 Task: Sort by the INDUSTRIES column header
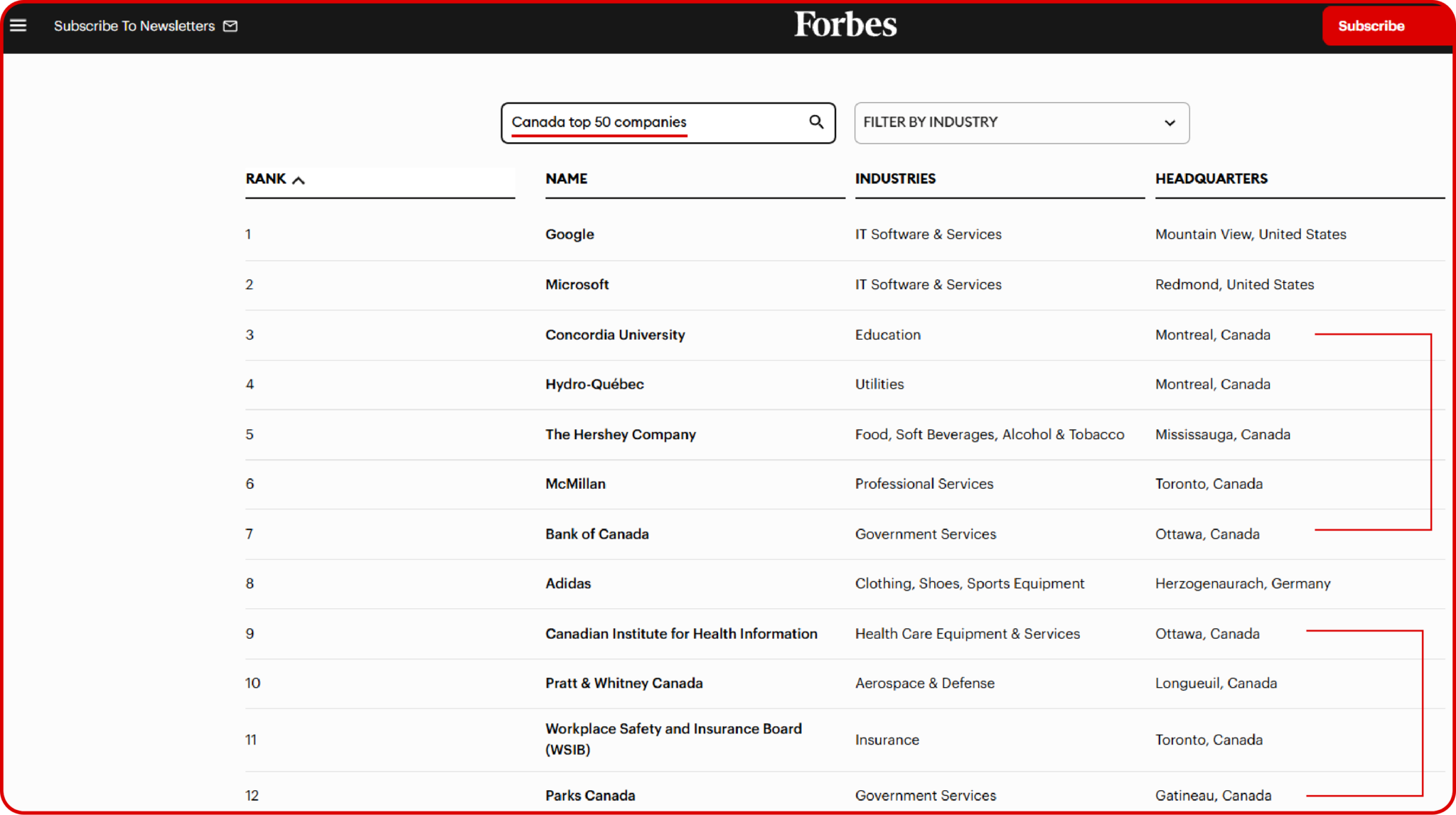coord(895,179)
